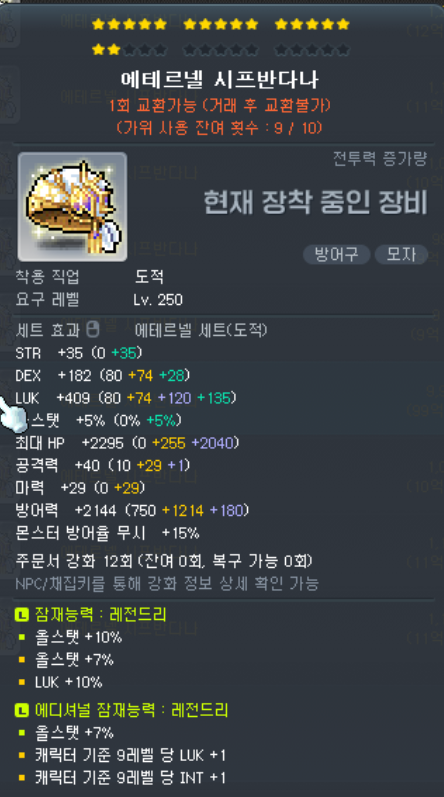Viewport: 444px width, 797px height.
Task: Click the last yellow star in top row
Action: [343, 24]
